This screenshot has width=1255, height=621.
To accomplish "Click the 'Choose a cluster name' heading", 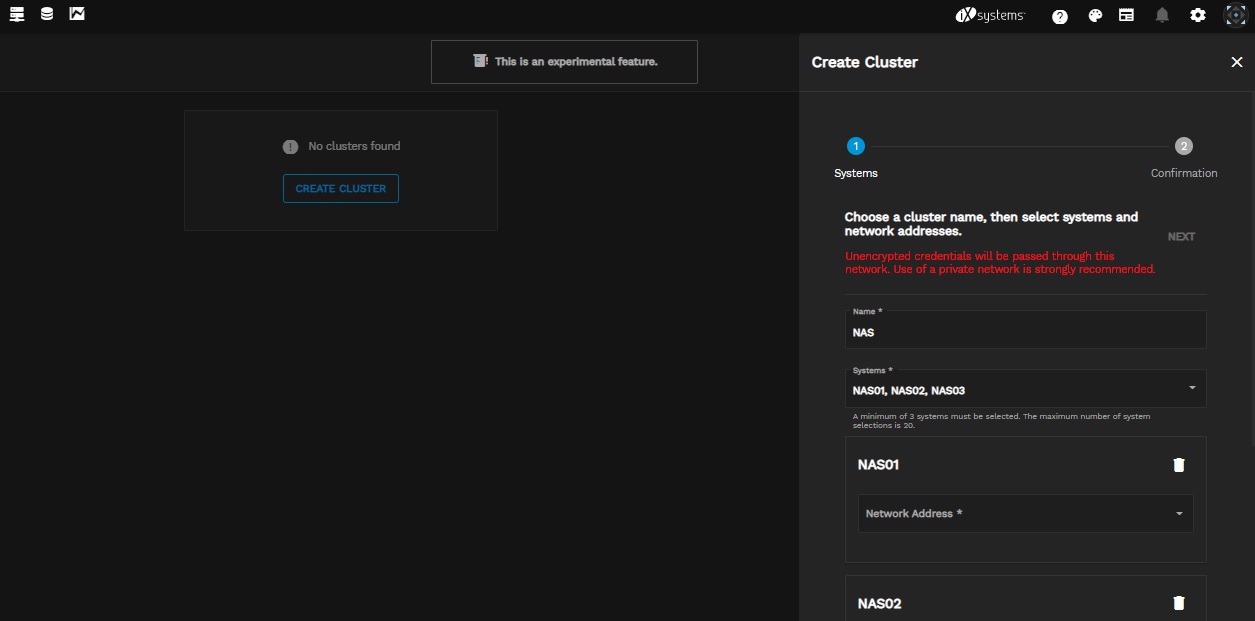I will click(992, 224).
